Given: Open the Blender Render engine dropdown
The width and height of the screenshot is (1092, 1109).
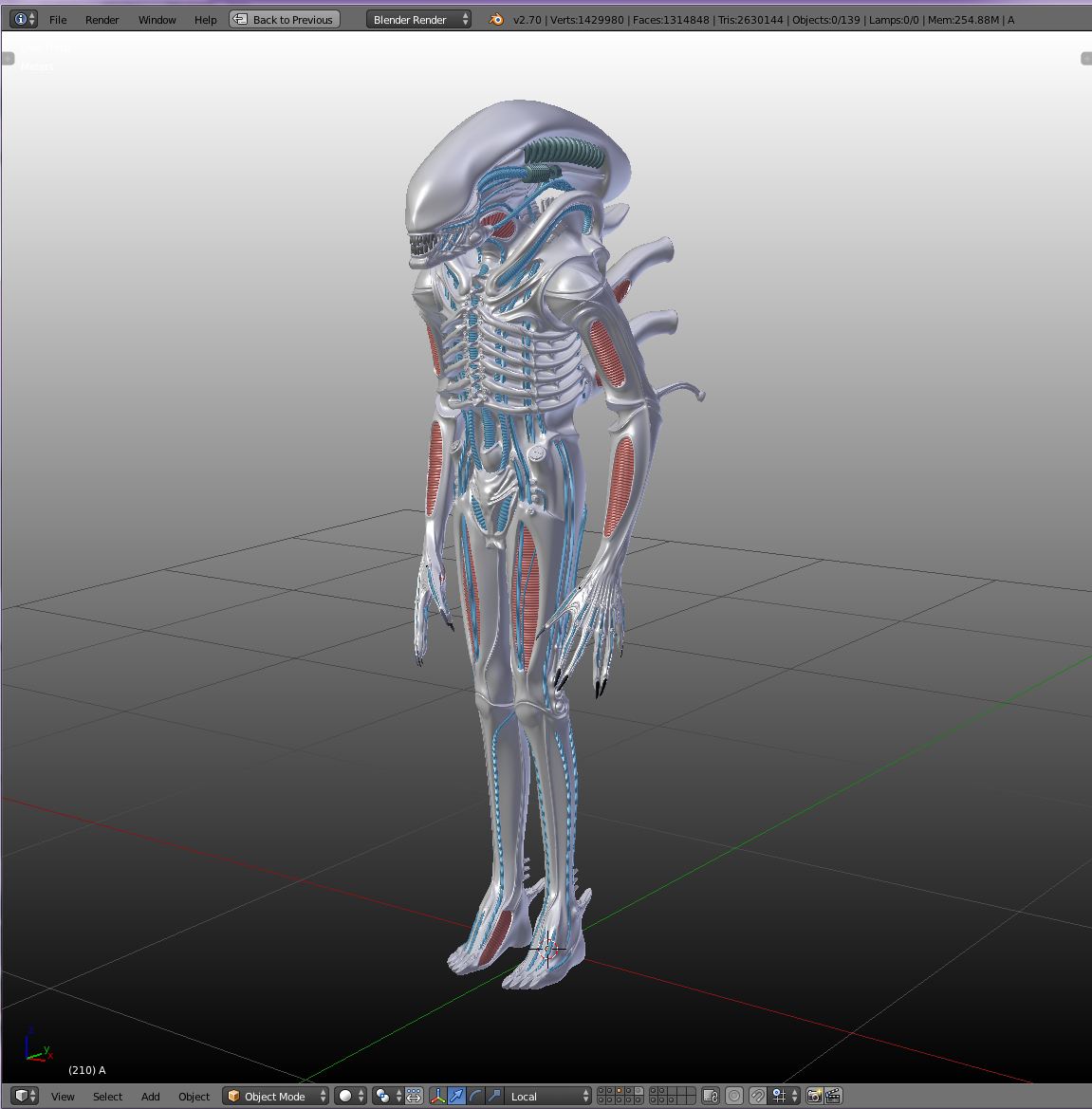Looking at the screenshot, I should point(418,19).
